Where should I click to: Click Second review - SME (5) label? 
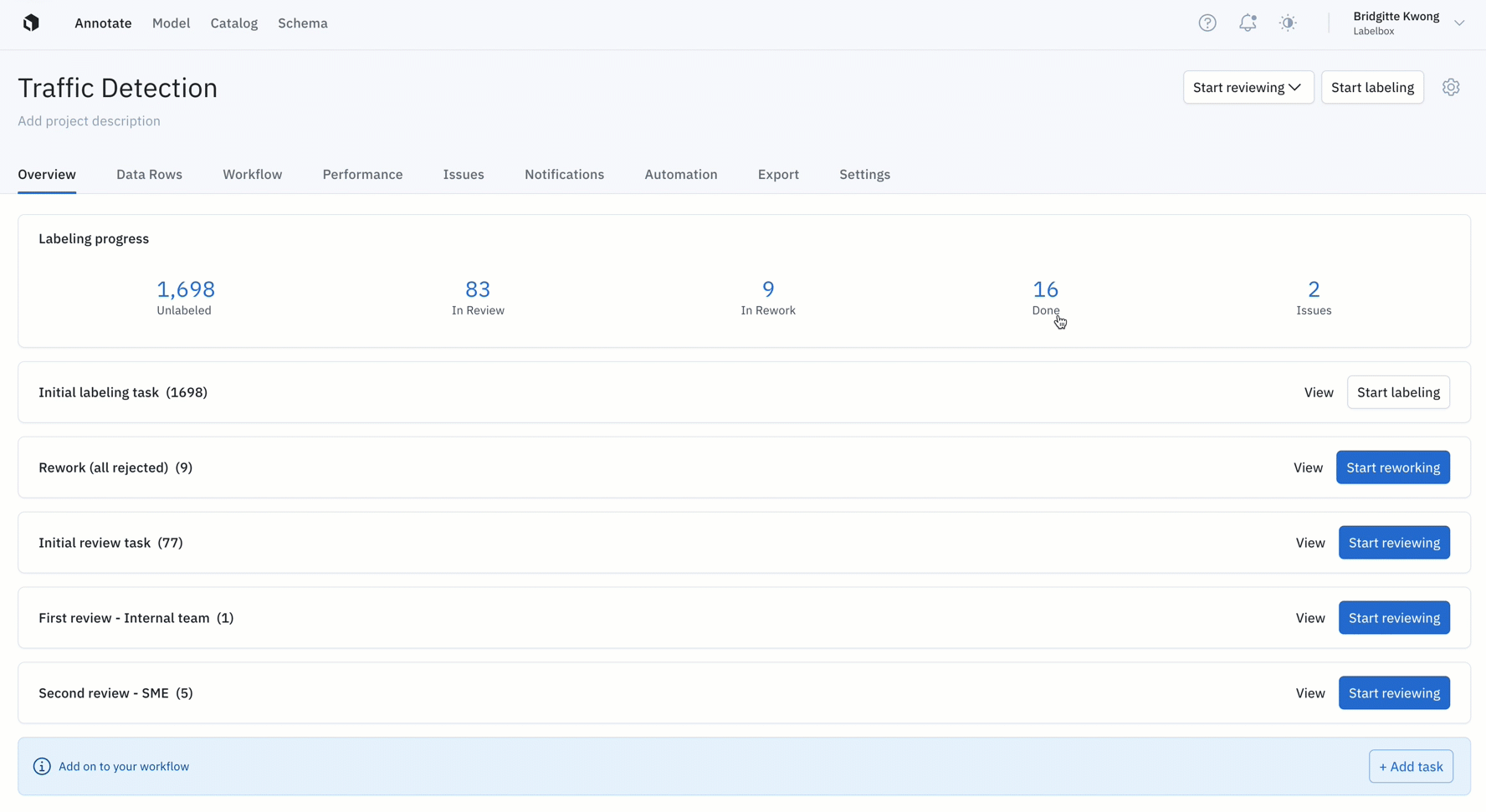click(x=115, y=693)
